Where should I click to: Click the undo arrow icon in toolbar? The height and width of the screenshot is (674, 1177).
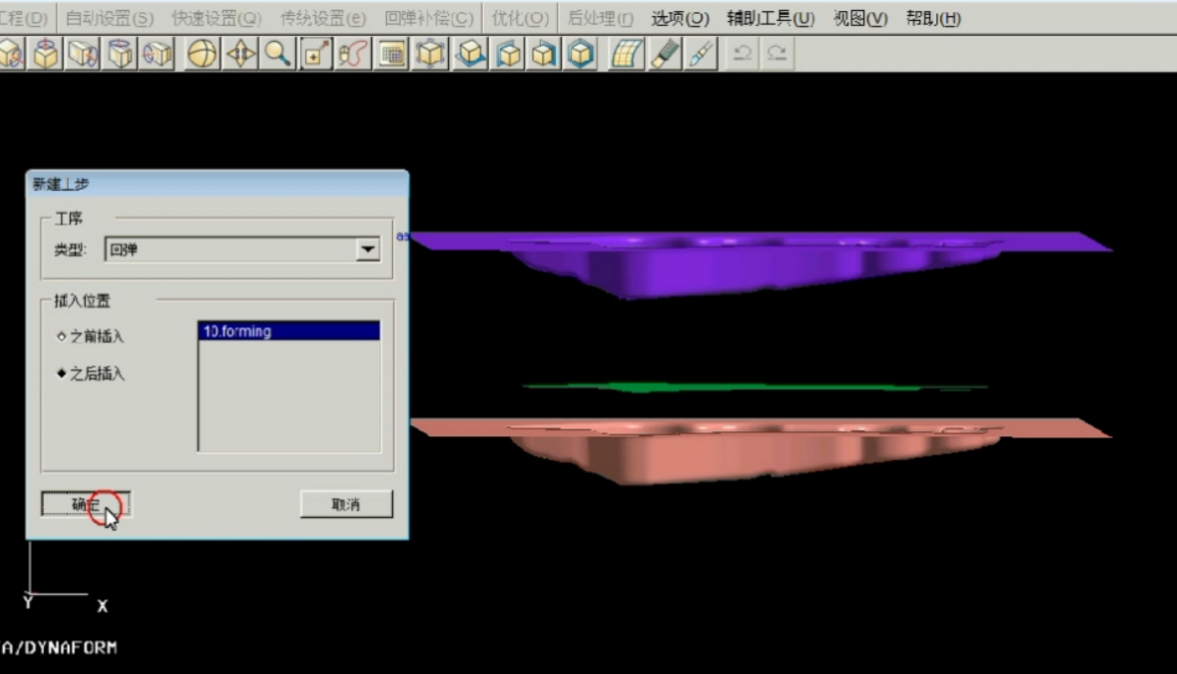click(741, 54)
